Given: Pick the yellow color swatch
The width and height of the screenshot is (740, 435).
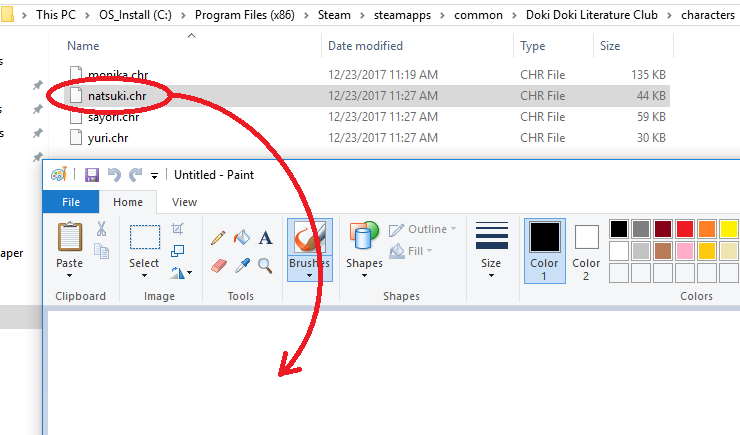Looking at the screenshot, I should coord(729,229).
